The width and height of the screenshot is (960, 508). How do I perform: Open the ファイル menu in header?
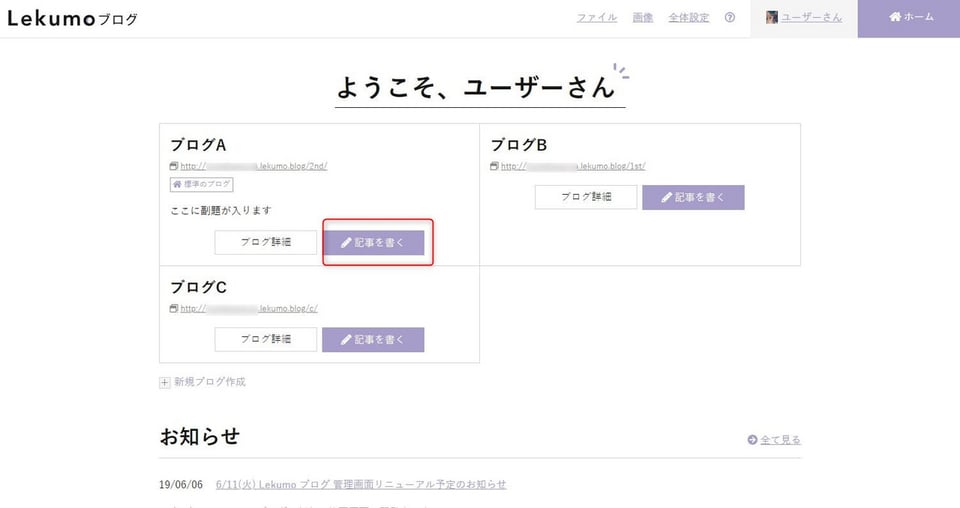(597, 18)
